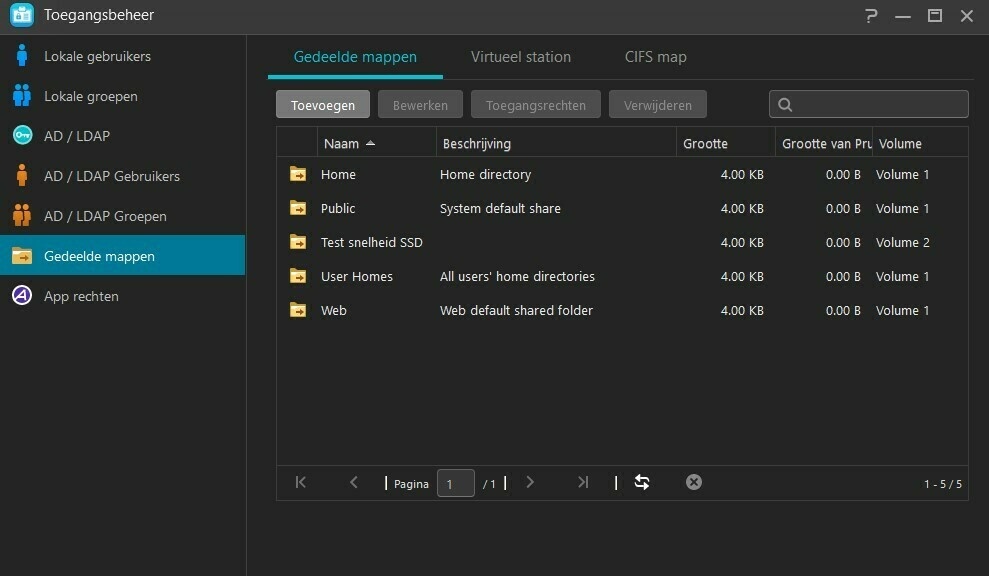Click 'Home directory' description text
Image resolution: width=989 pixels, height=576 pixels.
click(486, 174)
